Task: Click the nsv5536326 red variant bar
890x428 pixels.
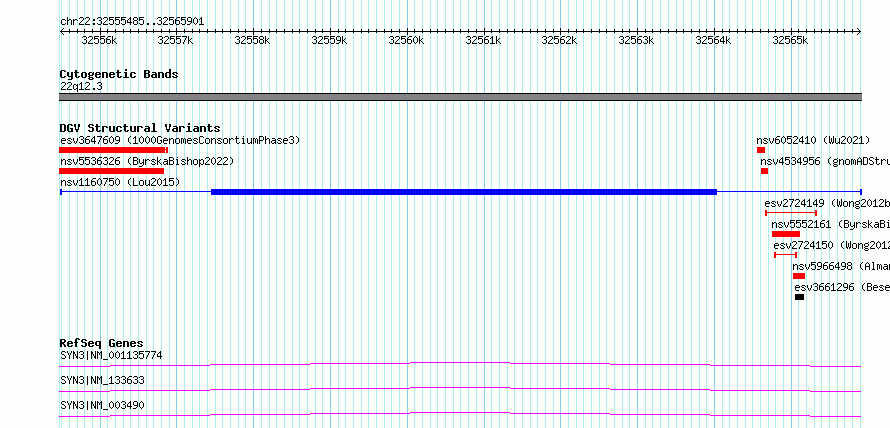Action: (x=112, y=171)
